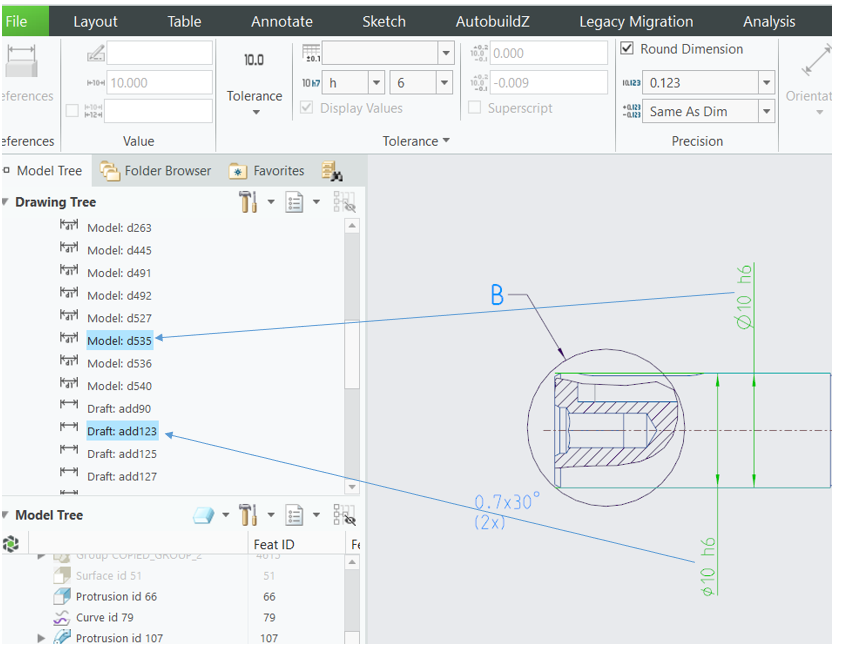Click the Model Tree layer eraser icon
Viewport: 841px width, 654px height.
click(203, 516)
